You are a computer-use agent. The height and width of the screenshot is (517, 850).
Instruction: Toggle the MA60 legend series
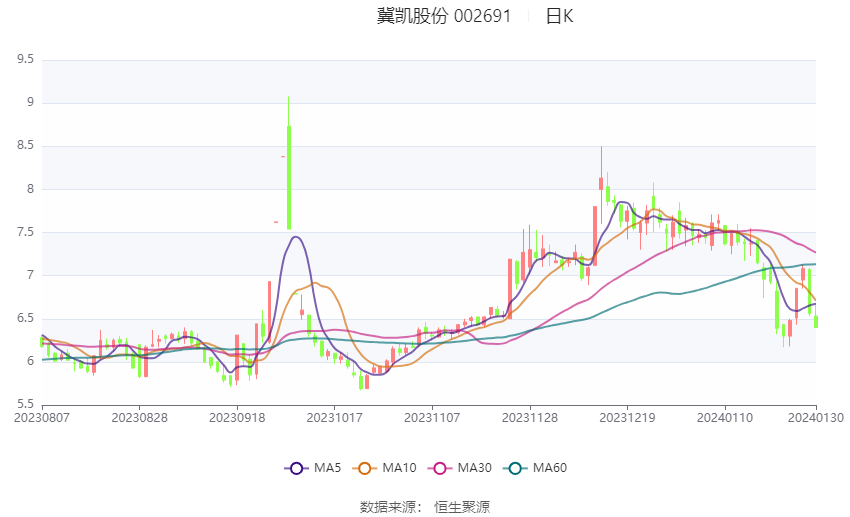[535, 468]
